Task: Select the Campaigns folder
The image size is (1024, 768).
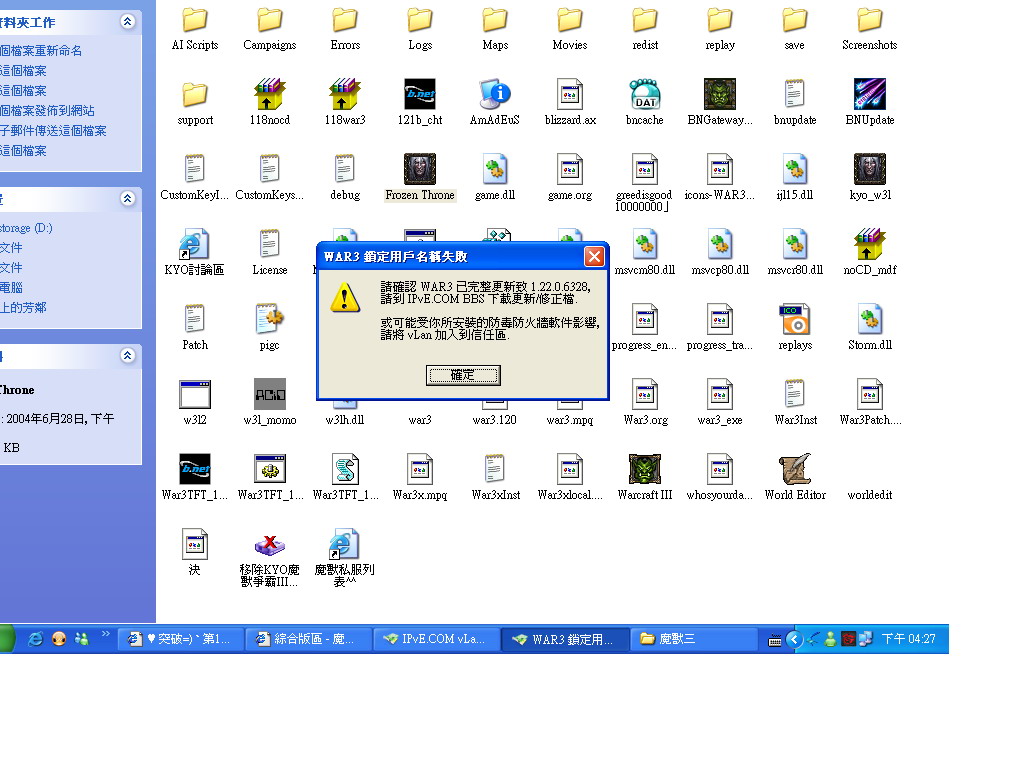Action: (x=270, y=20)
